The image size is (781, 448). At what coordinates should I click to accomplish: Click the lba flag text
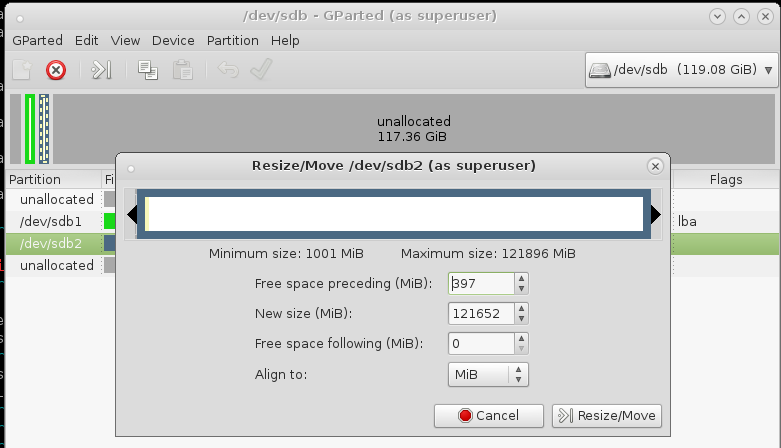687,221
